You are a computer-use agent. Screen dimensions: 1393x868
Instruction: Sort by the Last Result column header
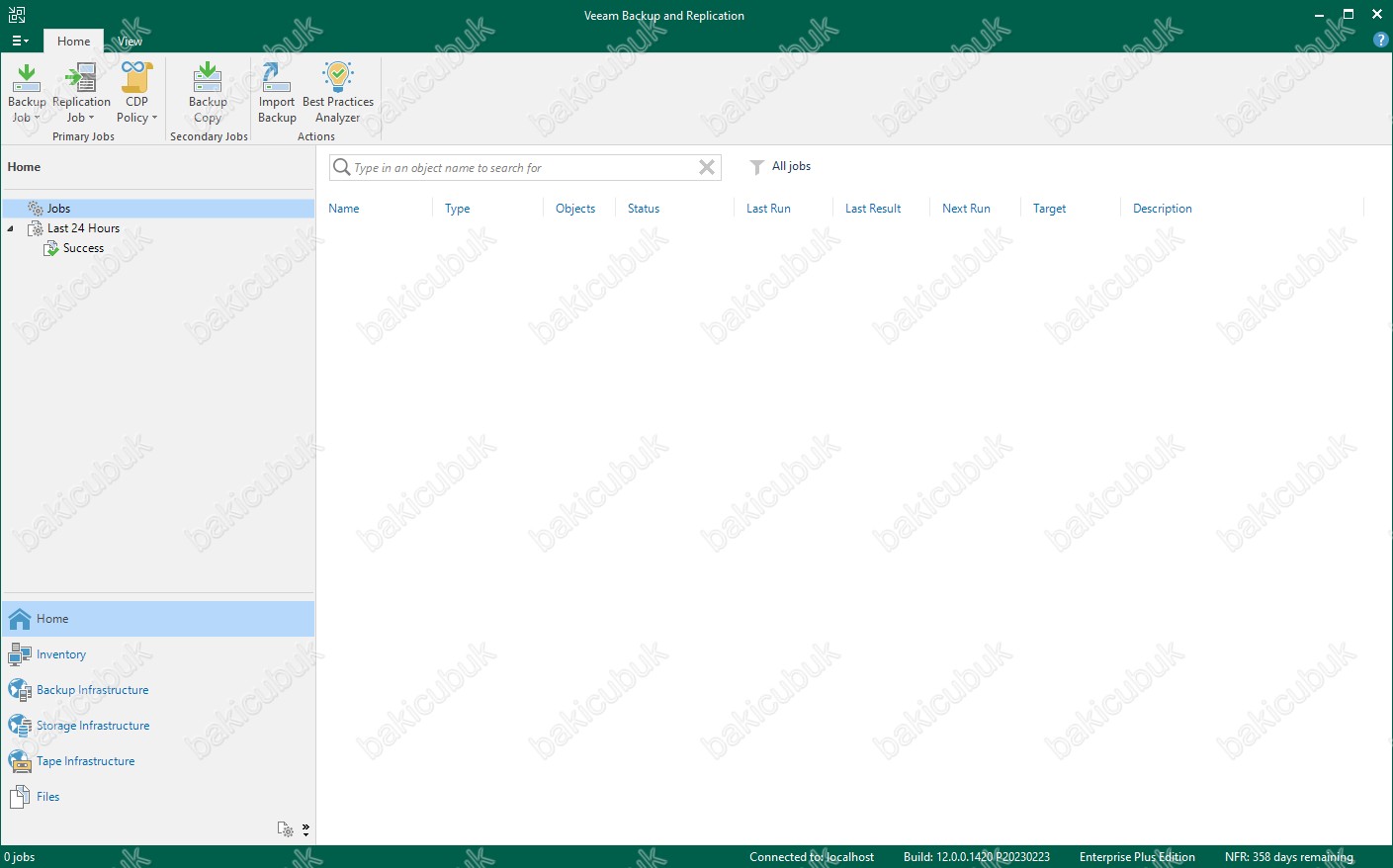coord(873,209)
